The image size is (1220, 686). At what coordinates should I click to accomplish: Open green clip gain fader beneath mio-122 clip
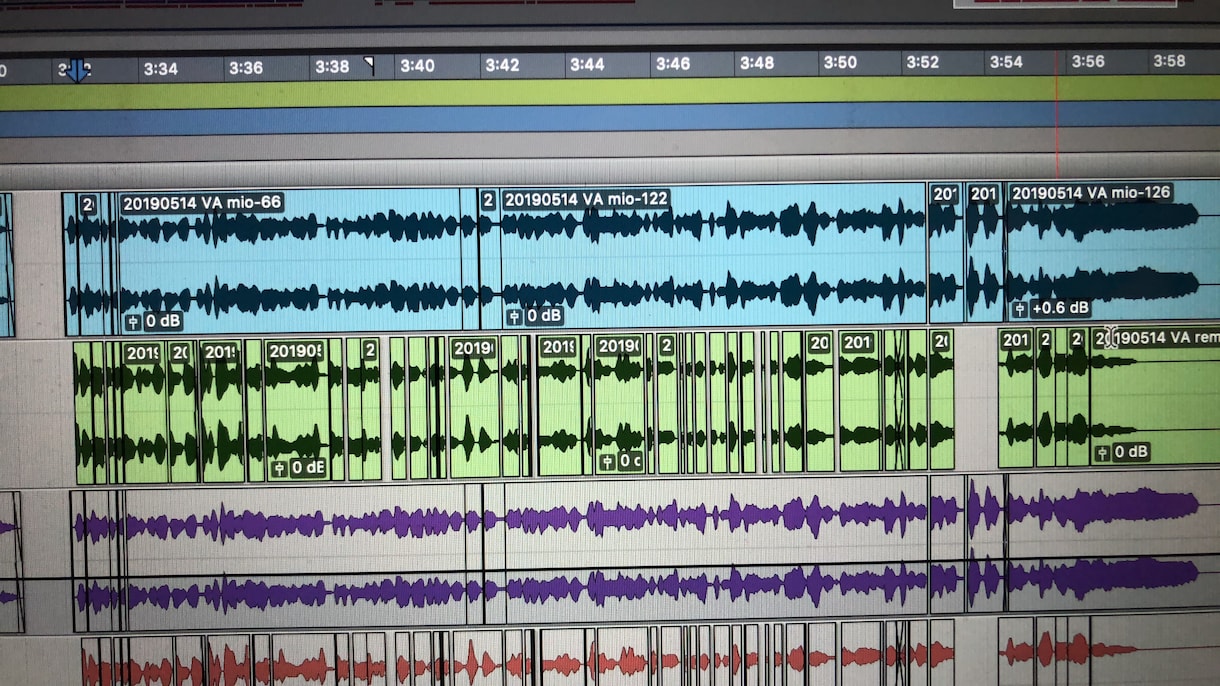pos(607,462)
